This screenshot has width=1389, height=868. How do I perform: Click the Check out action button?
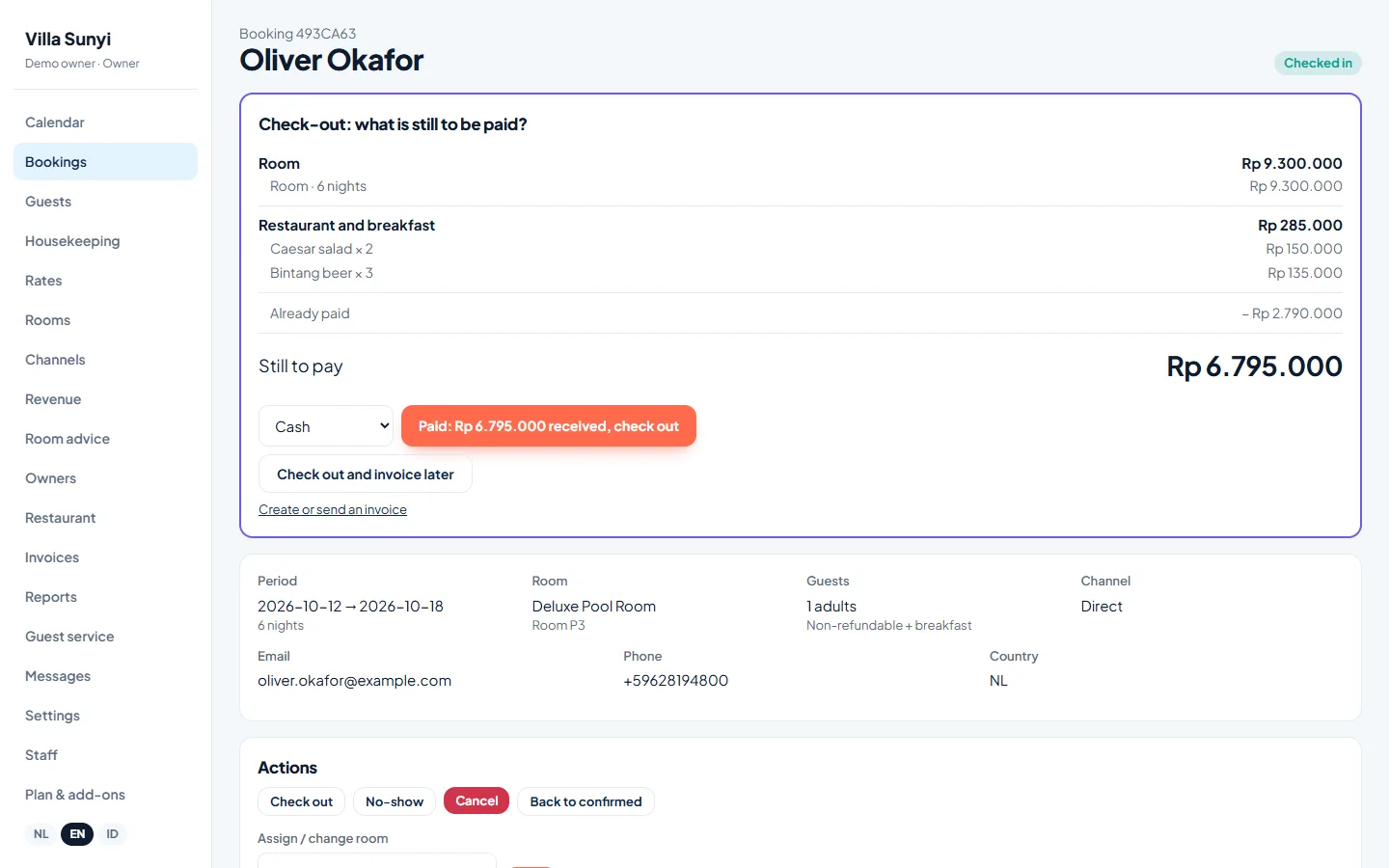pos(301,801)
